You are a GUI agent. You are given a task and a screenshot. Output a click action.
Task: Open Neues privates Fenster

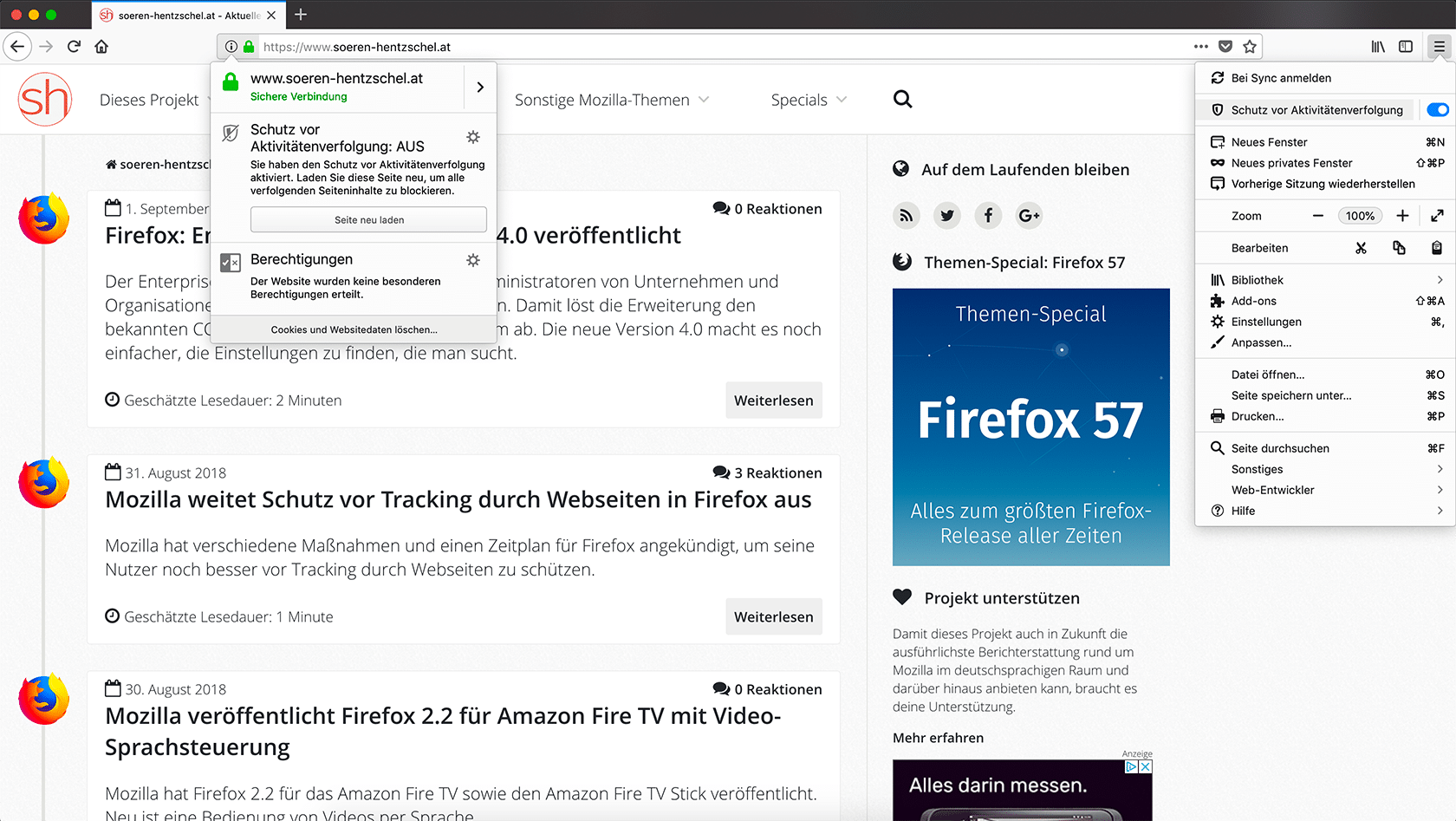(x=1324, y=163)
